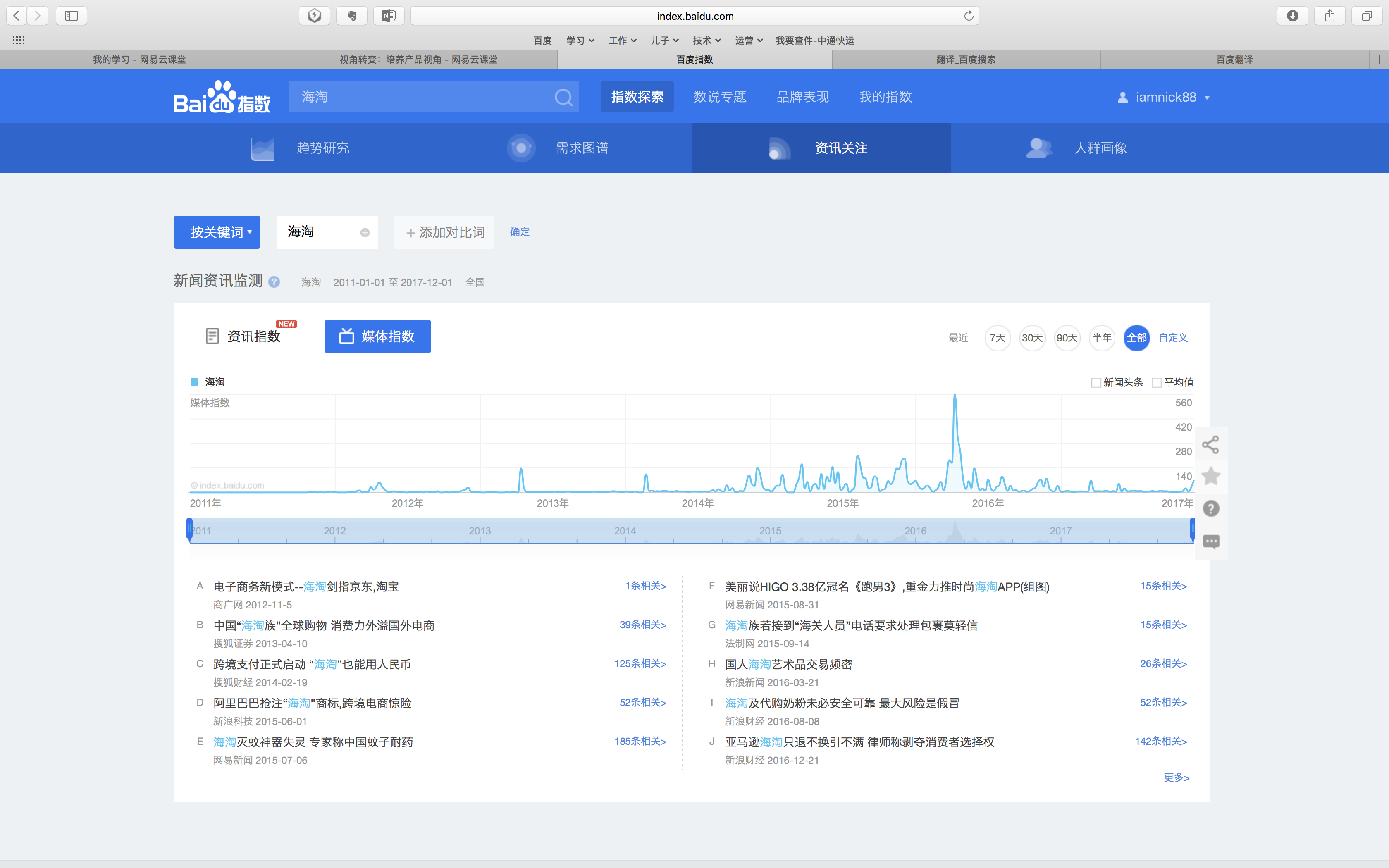Open the feedback chat bubble icon
The width and height of the screenshot is (1389, 868).
click(1210, 541)
